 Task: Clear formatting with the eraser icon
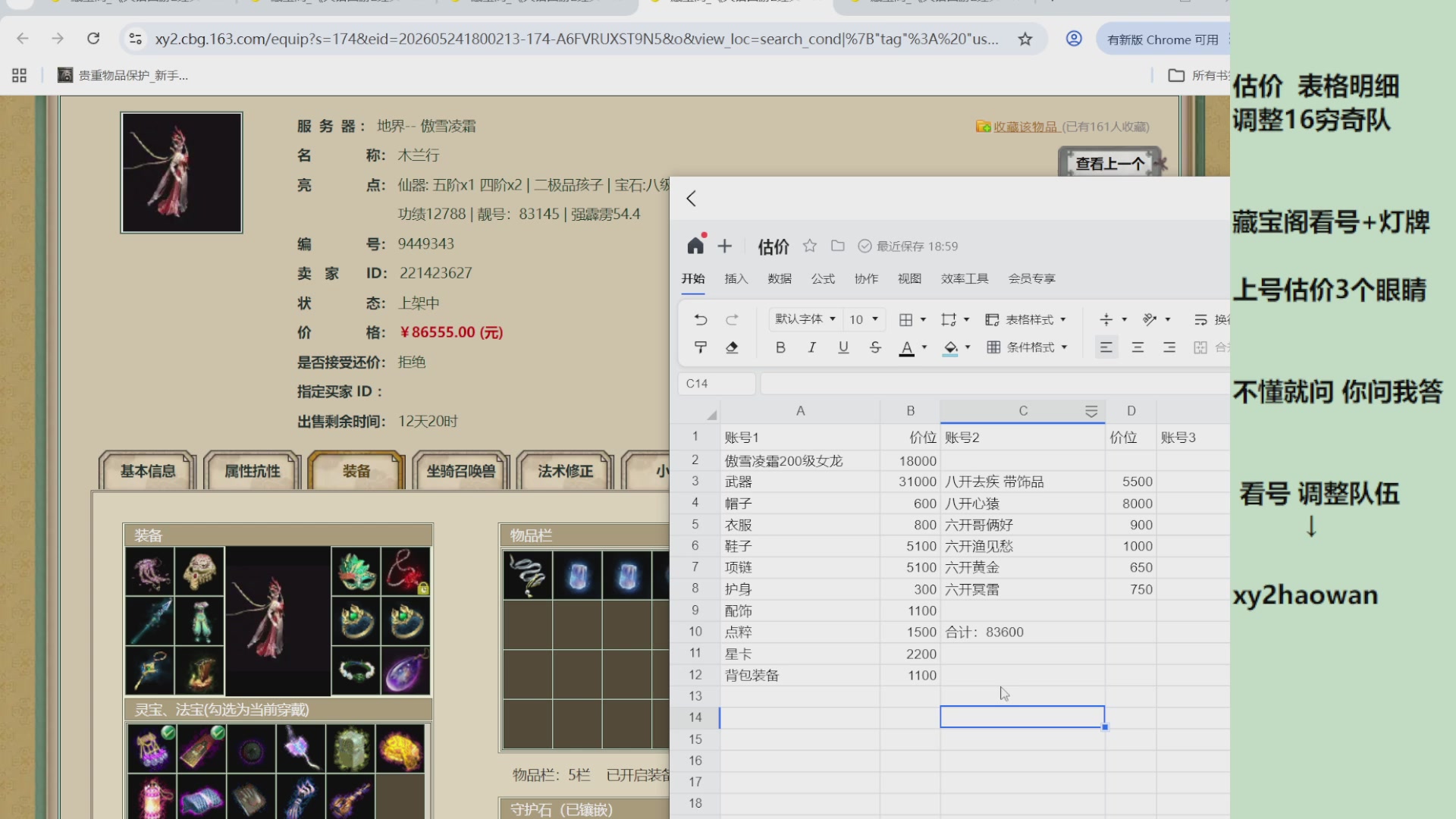tap(732, 347)
